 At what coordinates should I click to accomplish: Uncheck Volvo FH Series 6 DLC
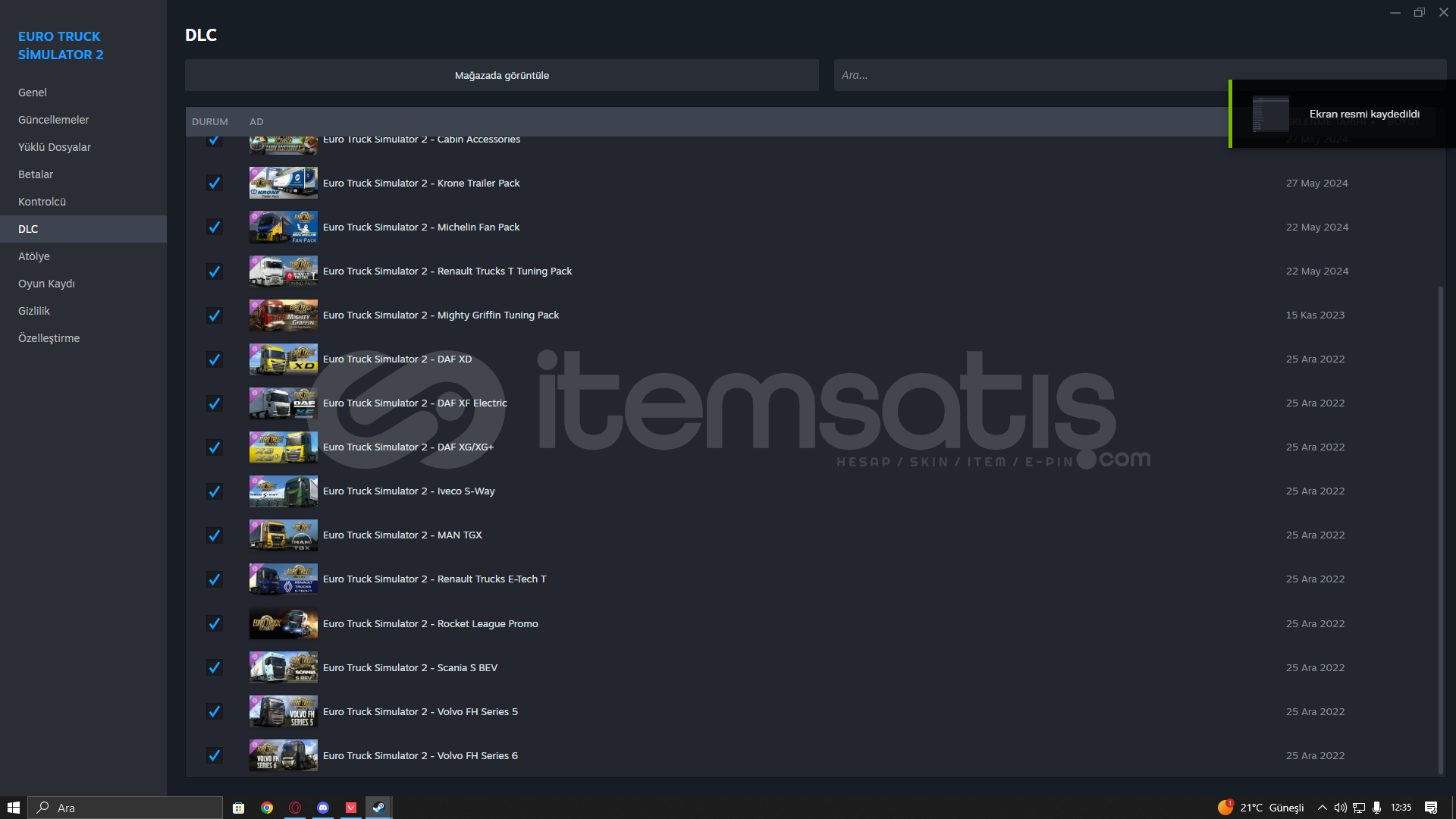tap(215, 755)
